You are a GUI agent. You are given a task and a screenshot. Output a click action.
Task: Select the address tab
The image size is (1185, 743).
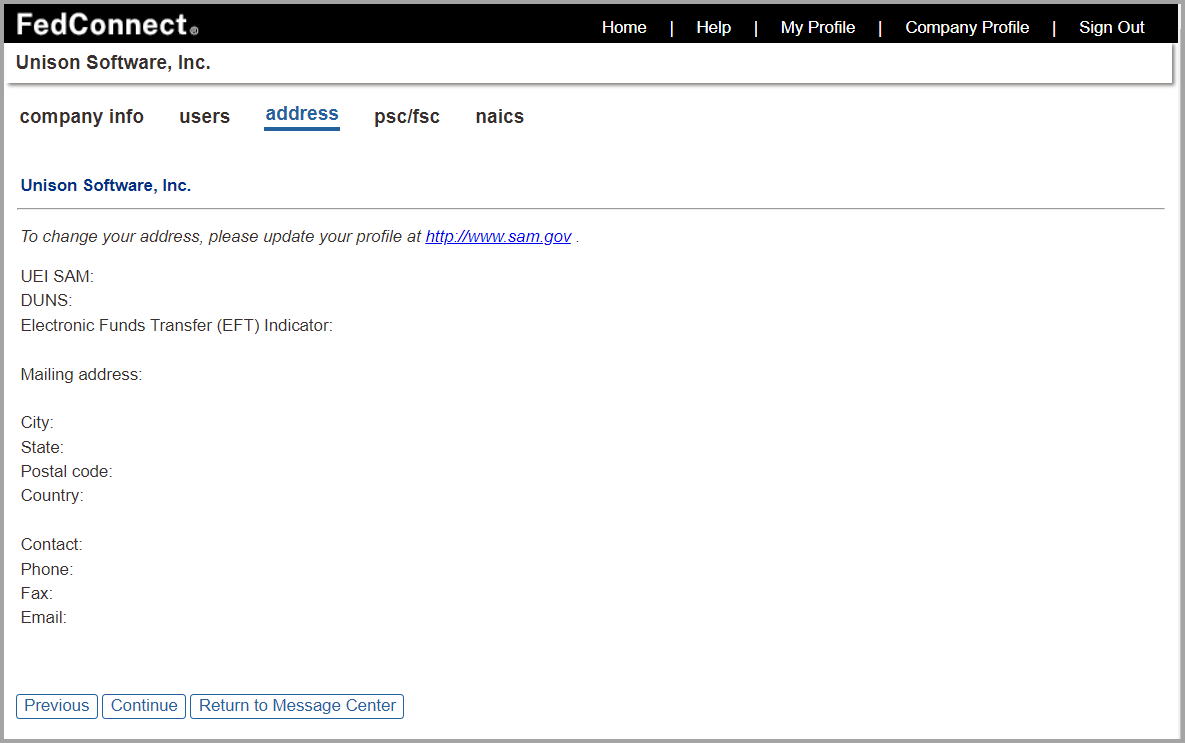coord(301,113)
